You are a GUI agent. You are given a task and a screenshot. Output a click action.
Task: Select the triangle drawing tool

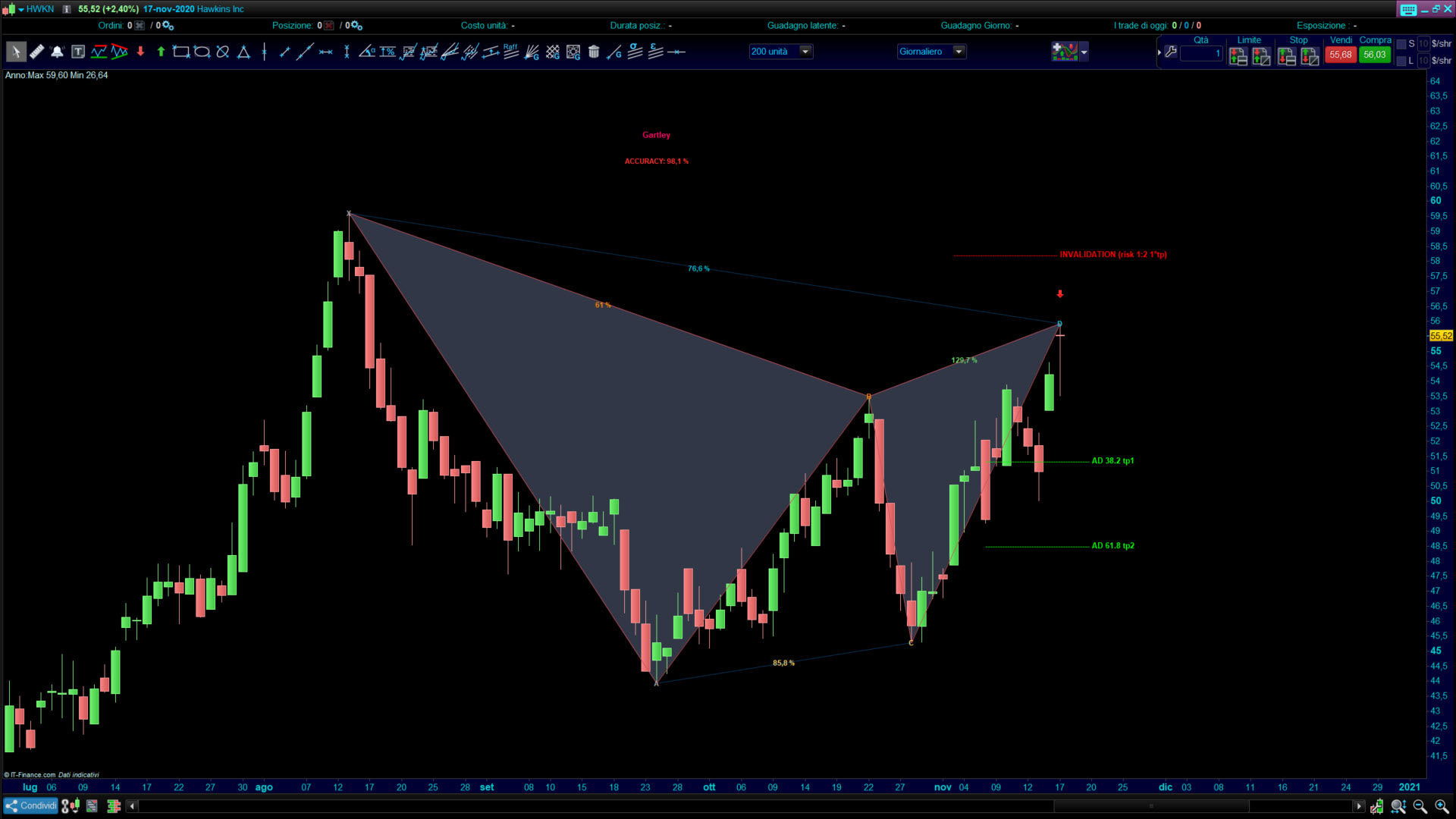pyautogui.click(x=243, y=52)
